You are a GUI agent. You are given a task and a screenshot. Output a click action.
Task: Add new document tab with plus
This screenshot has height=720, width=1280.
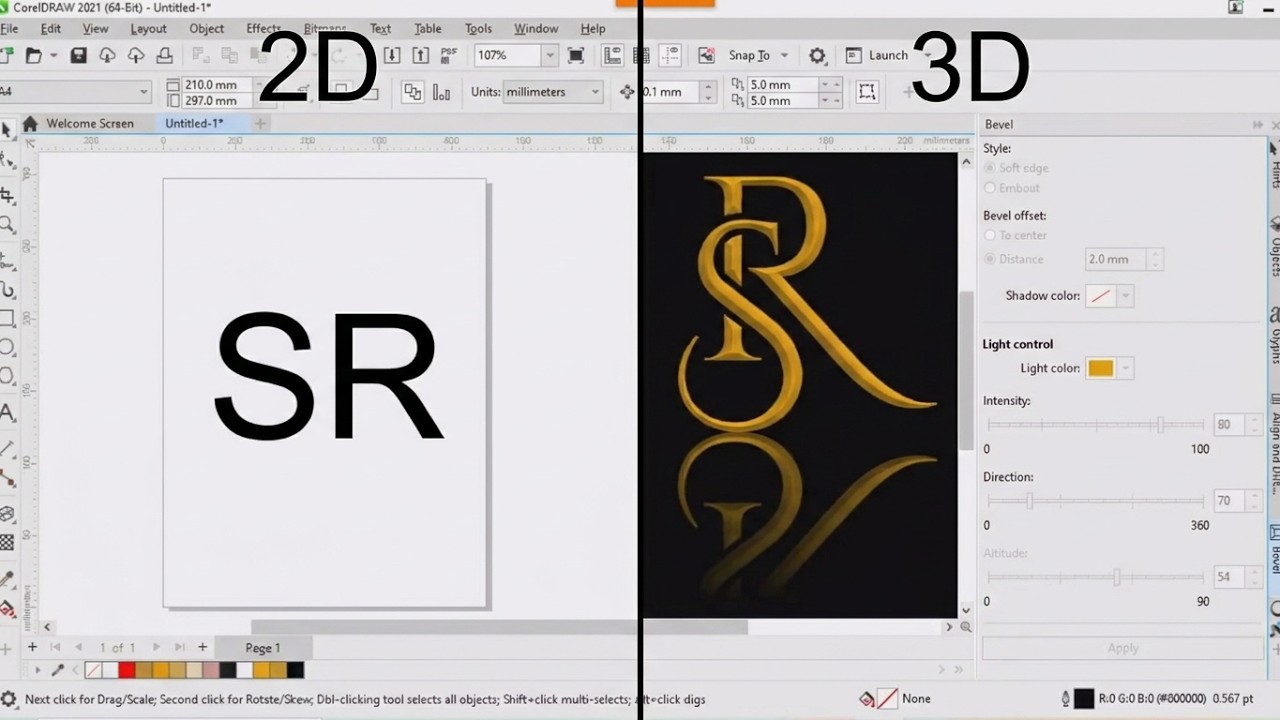(260, 124)
